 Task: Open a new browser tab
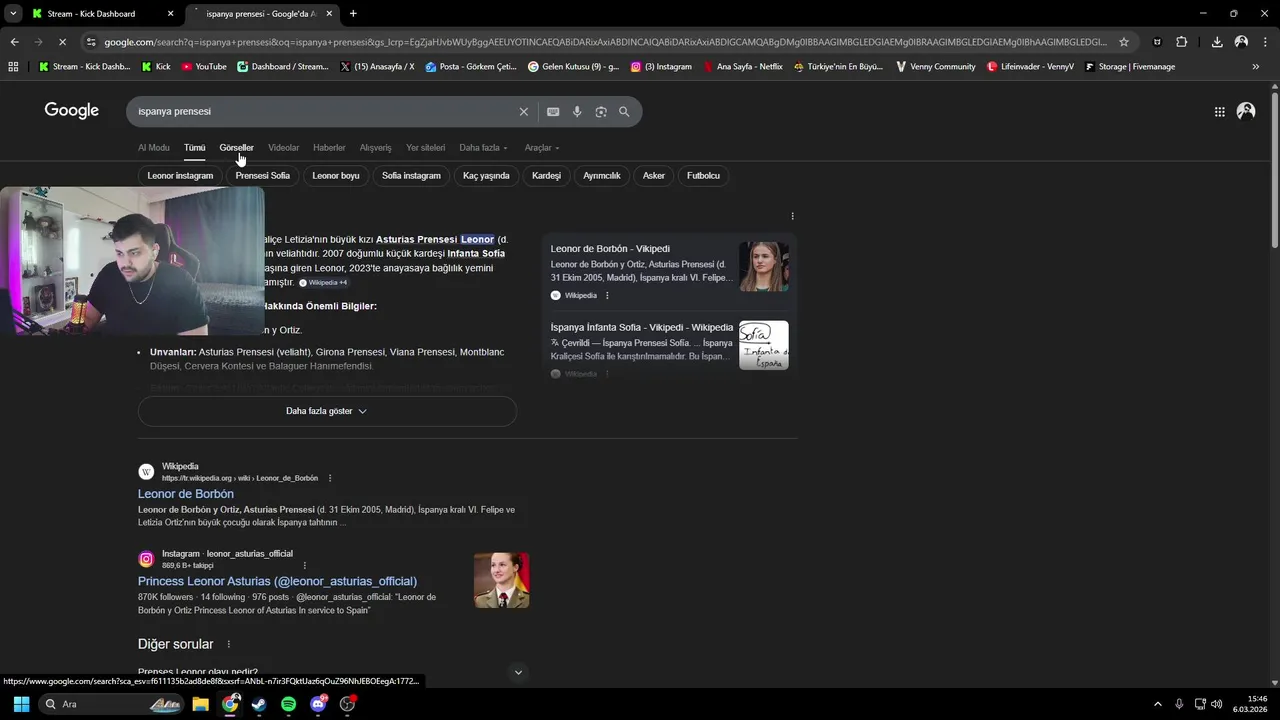click(x=353, y=14)
